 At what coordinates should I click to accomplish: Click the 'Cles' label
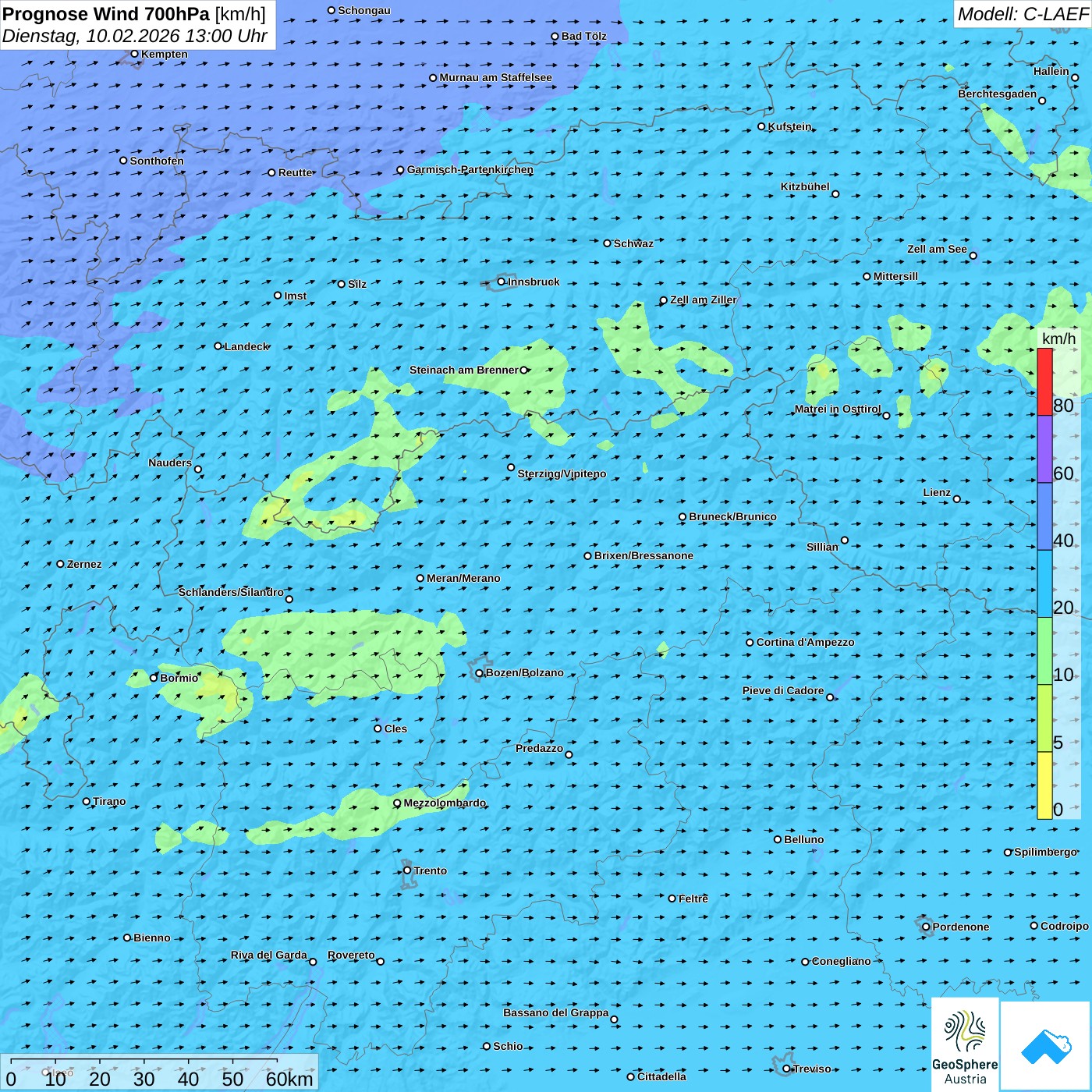click(395, 729)
